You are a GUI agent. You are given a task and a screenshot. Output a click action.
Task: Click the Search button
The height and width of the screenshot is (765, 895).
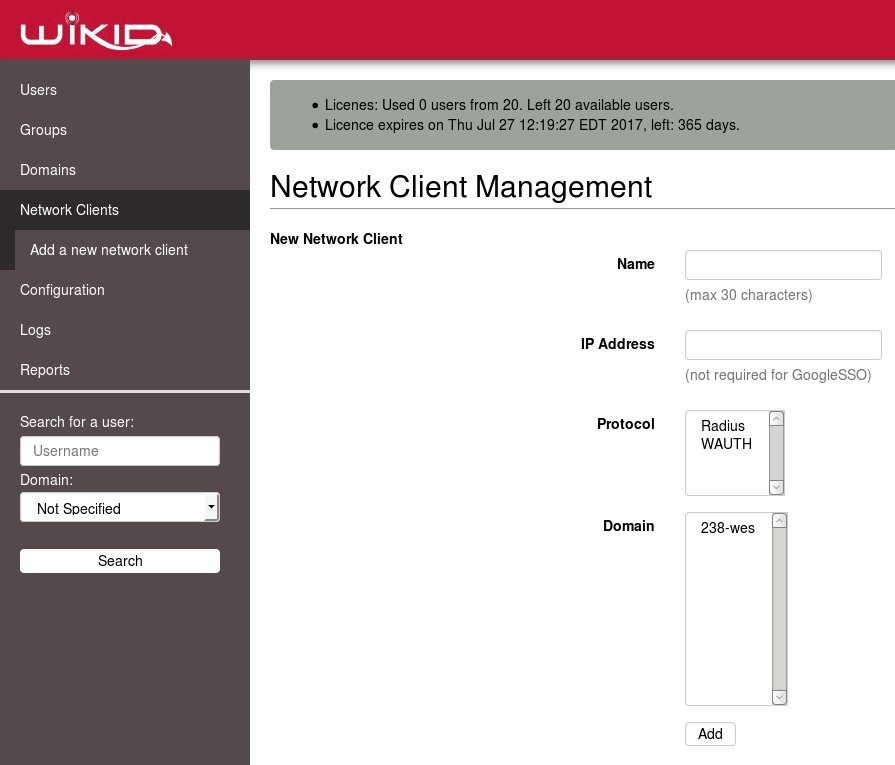[x=119, y=561]
